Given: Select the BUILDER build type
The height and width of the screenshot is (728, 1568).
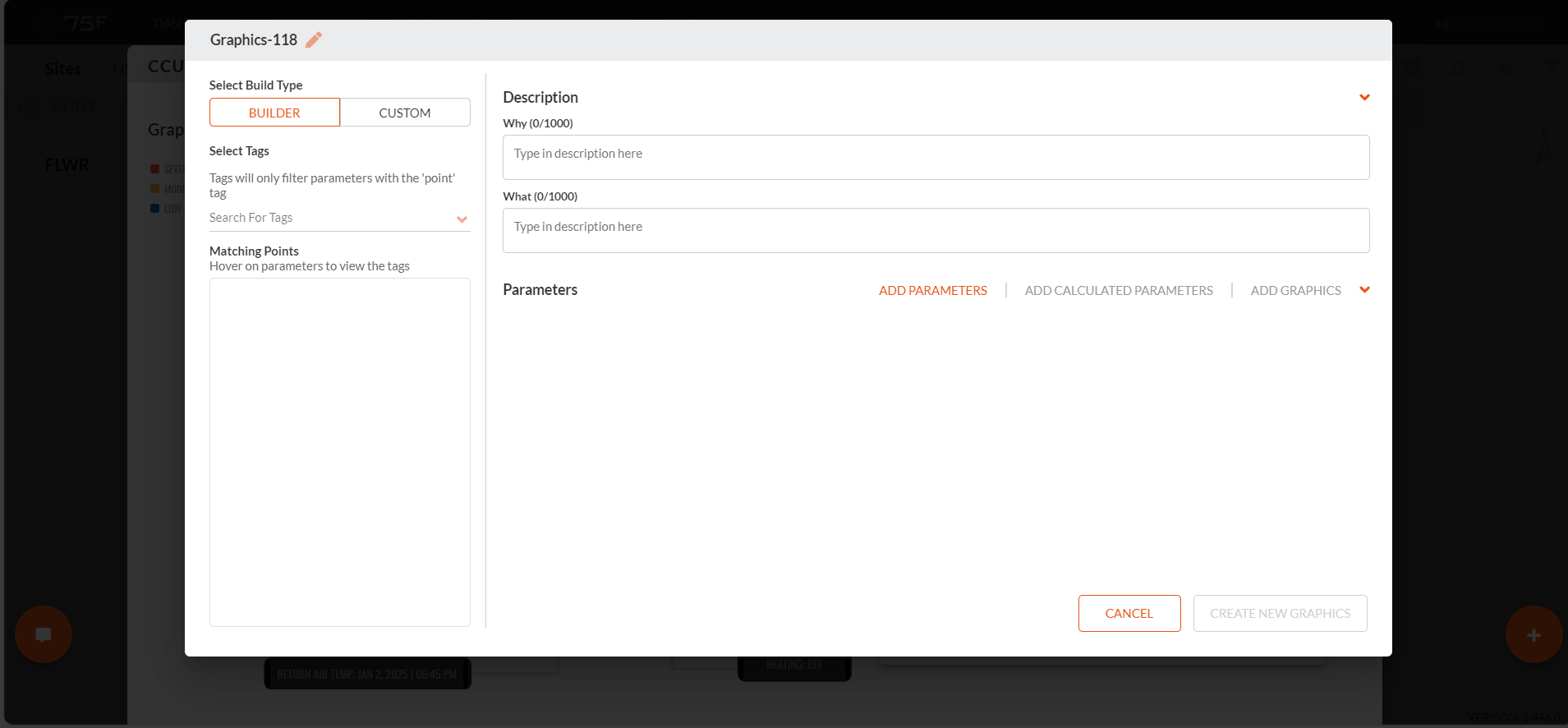Looking at the screenshot, I should tap(274, 113).
